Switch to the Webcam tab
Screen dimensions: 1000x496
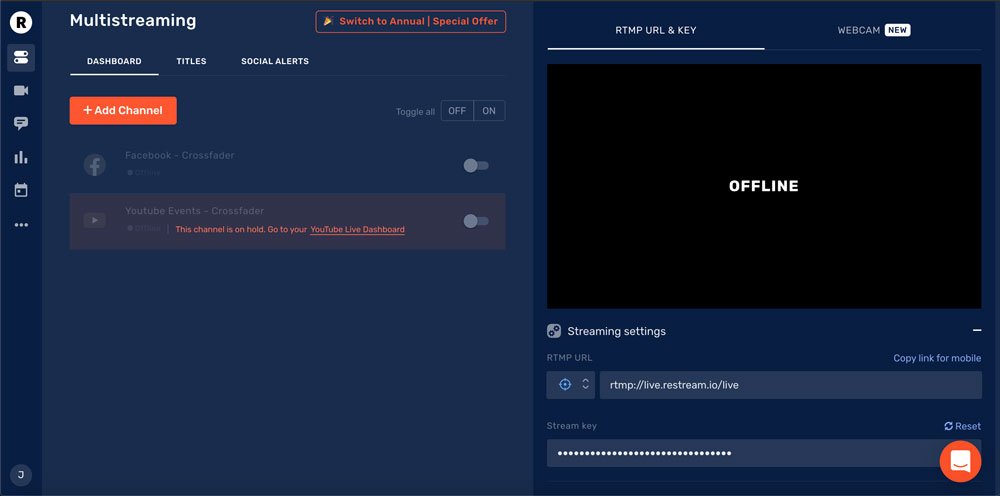tap(873, 30)
